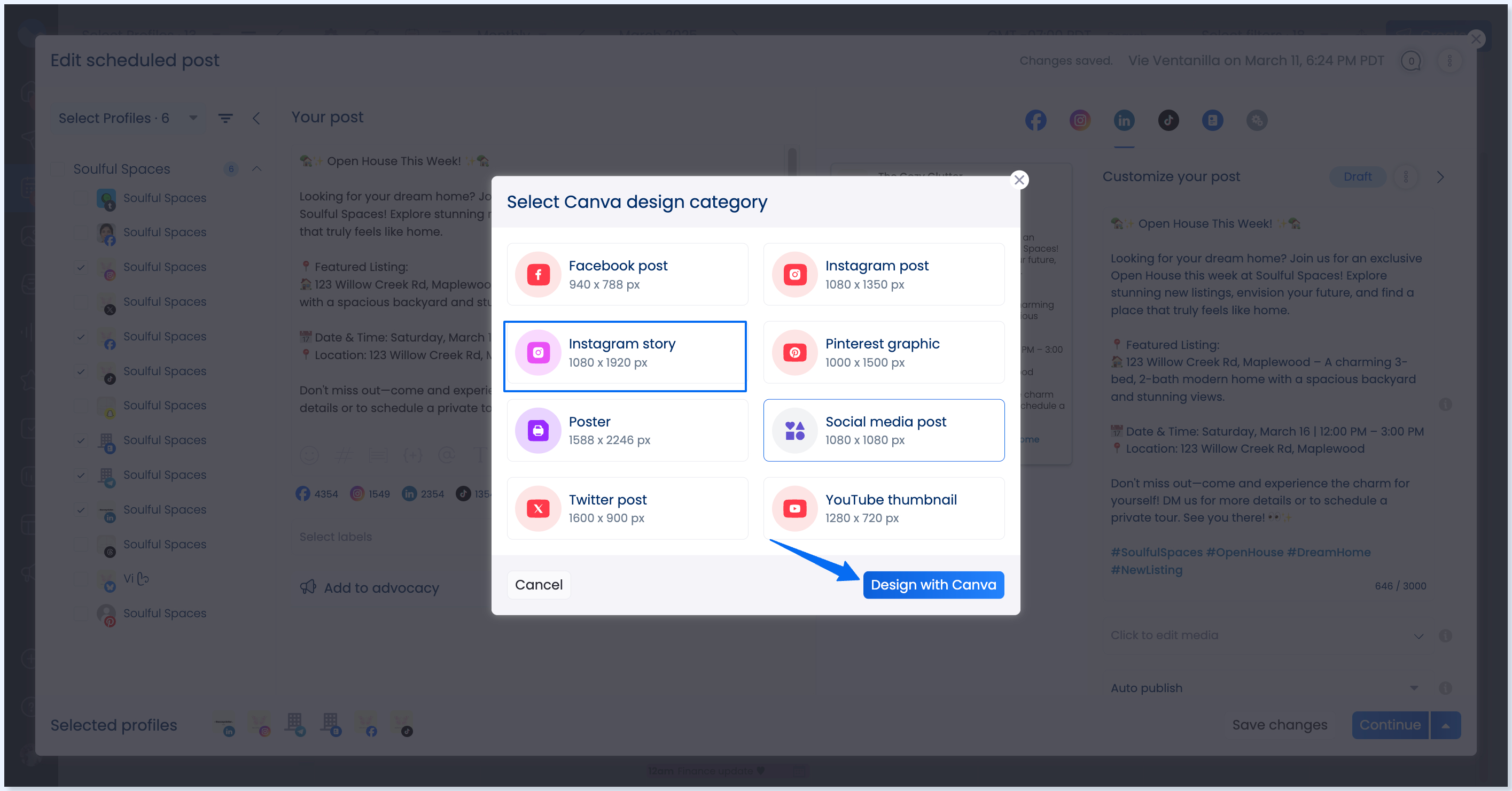Screen dimensions: 1512x791
Task: Switch to the Google Business customization tab
Action: point(1212,120)
